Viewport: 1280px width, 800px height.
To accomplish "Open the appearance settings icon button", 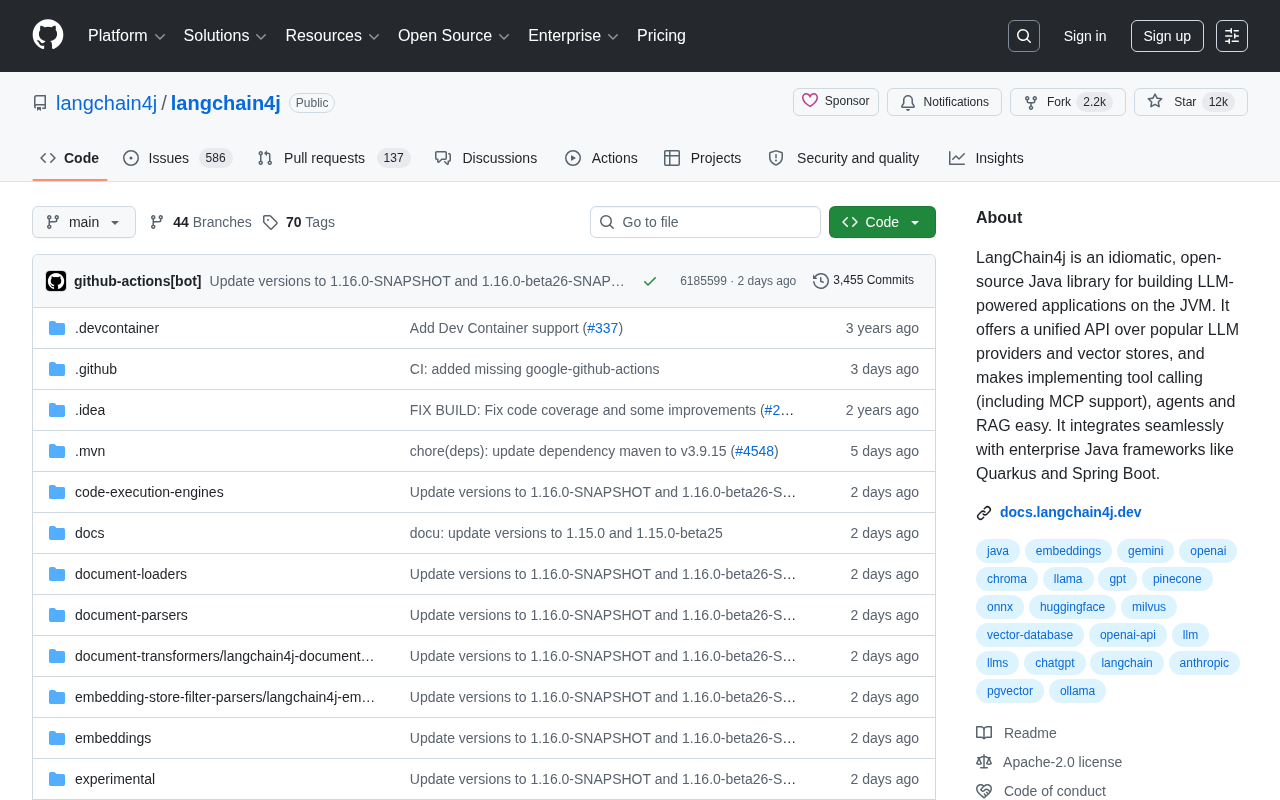I will coord(1232,36).
